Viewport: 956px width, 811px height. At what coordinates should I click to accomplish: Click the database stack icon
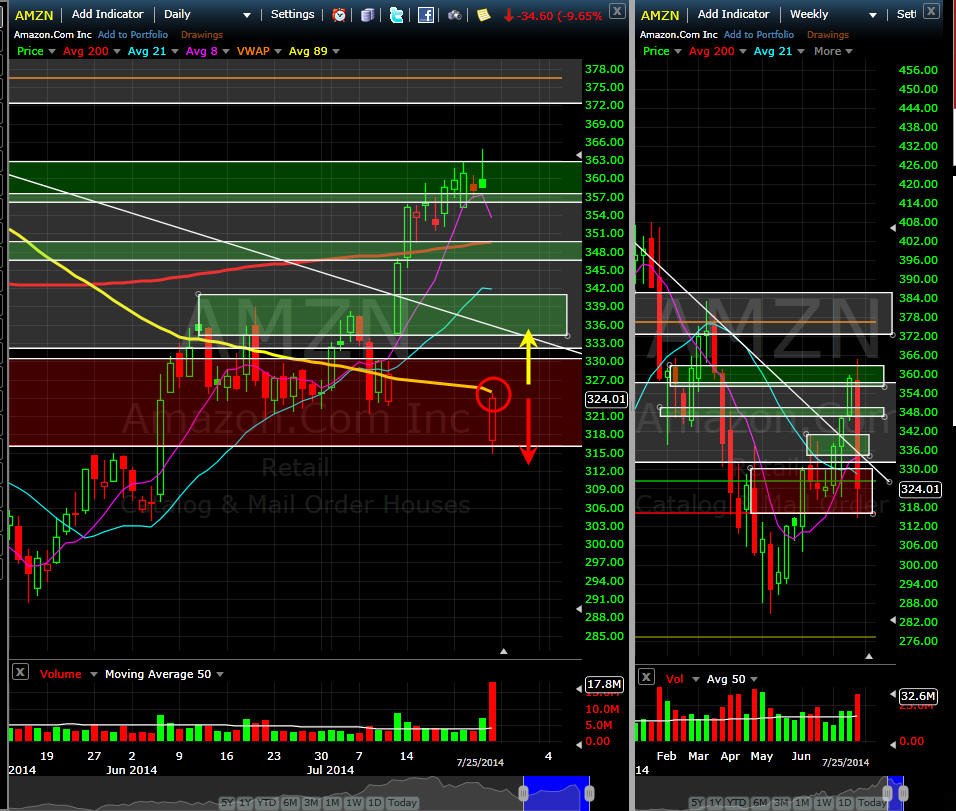tap(367, 15)
